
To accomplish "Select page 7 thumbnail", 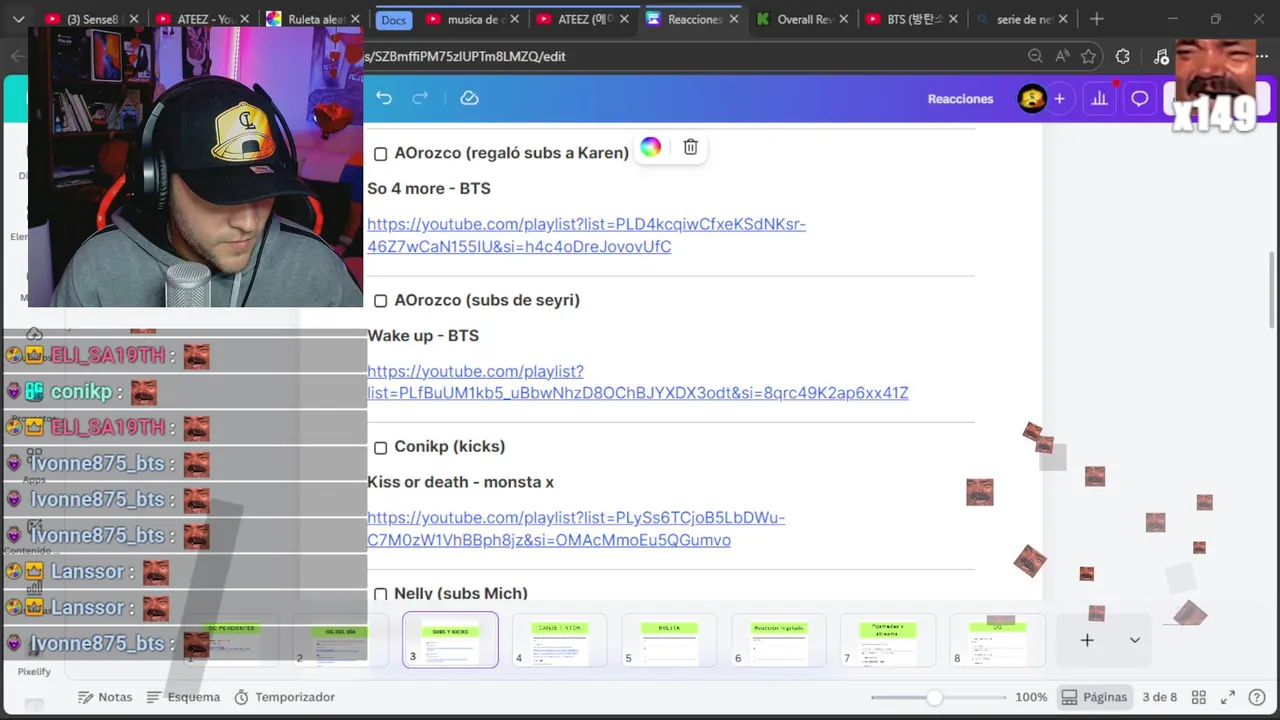I will (888, 640).
